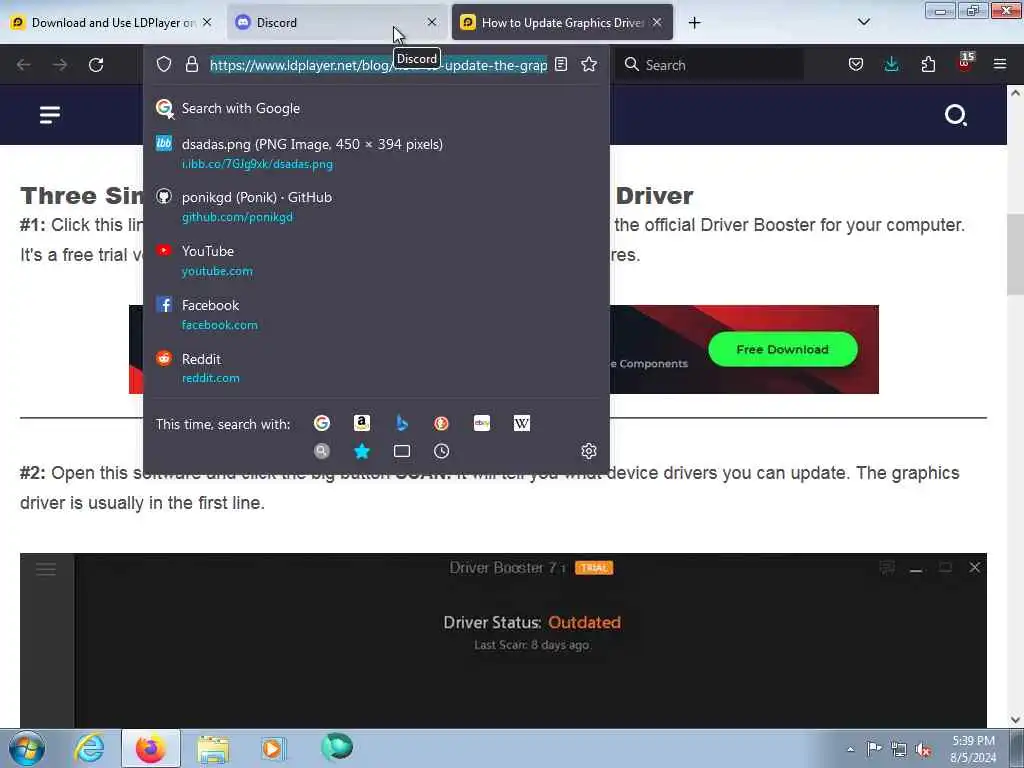Open a new browser tab
The width and height of the screenshot is (1024, 768).
(694, 23)
